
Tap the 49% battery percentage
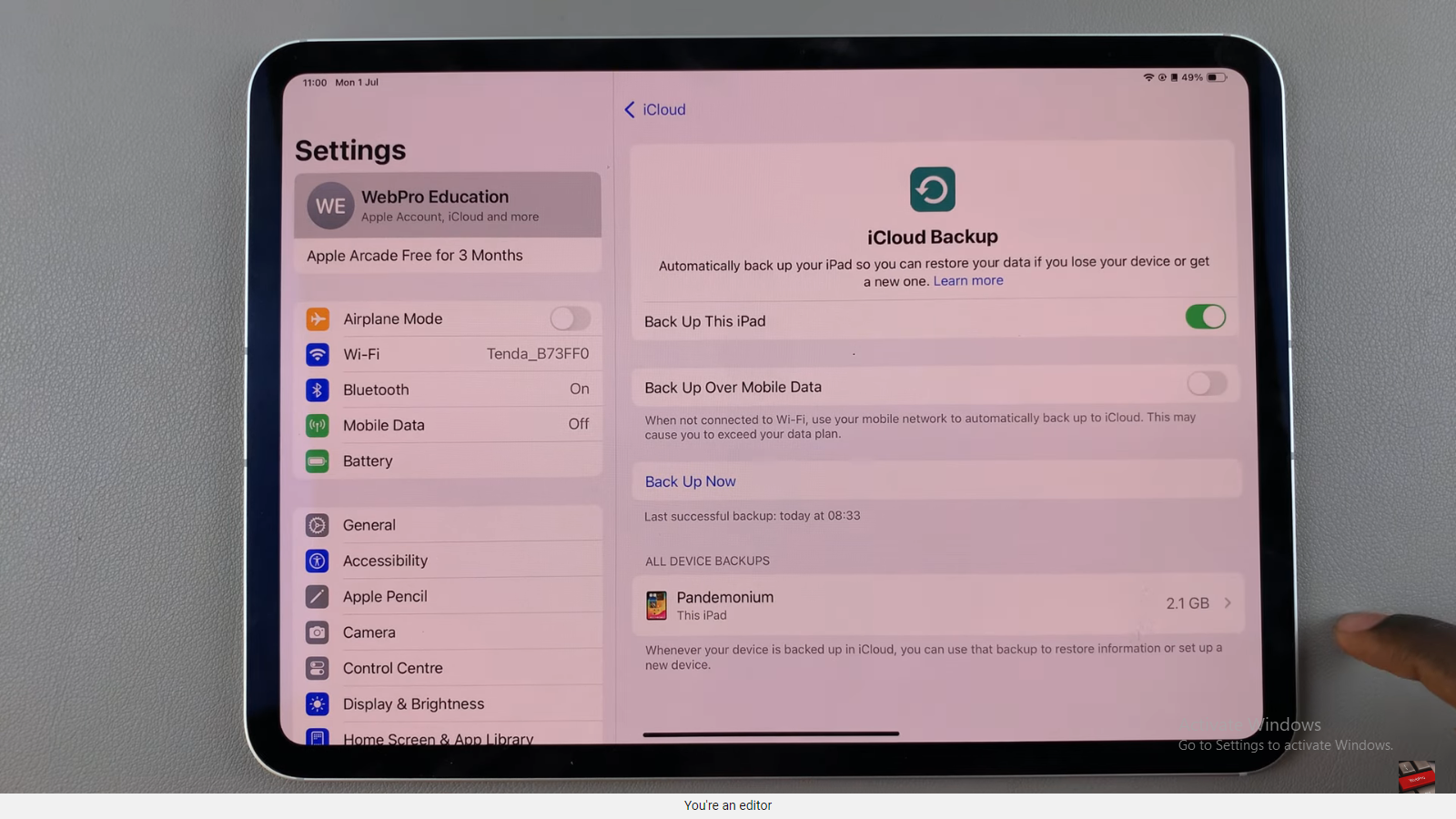(1192, 77)
